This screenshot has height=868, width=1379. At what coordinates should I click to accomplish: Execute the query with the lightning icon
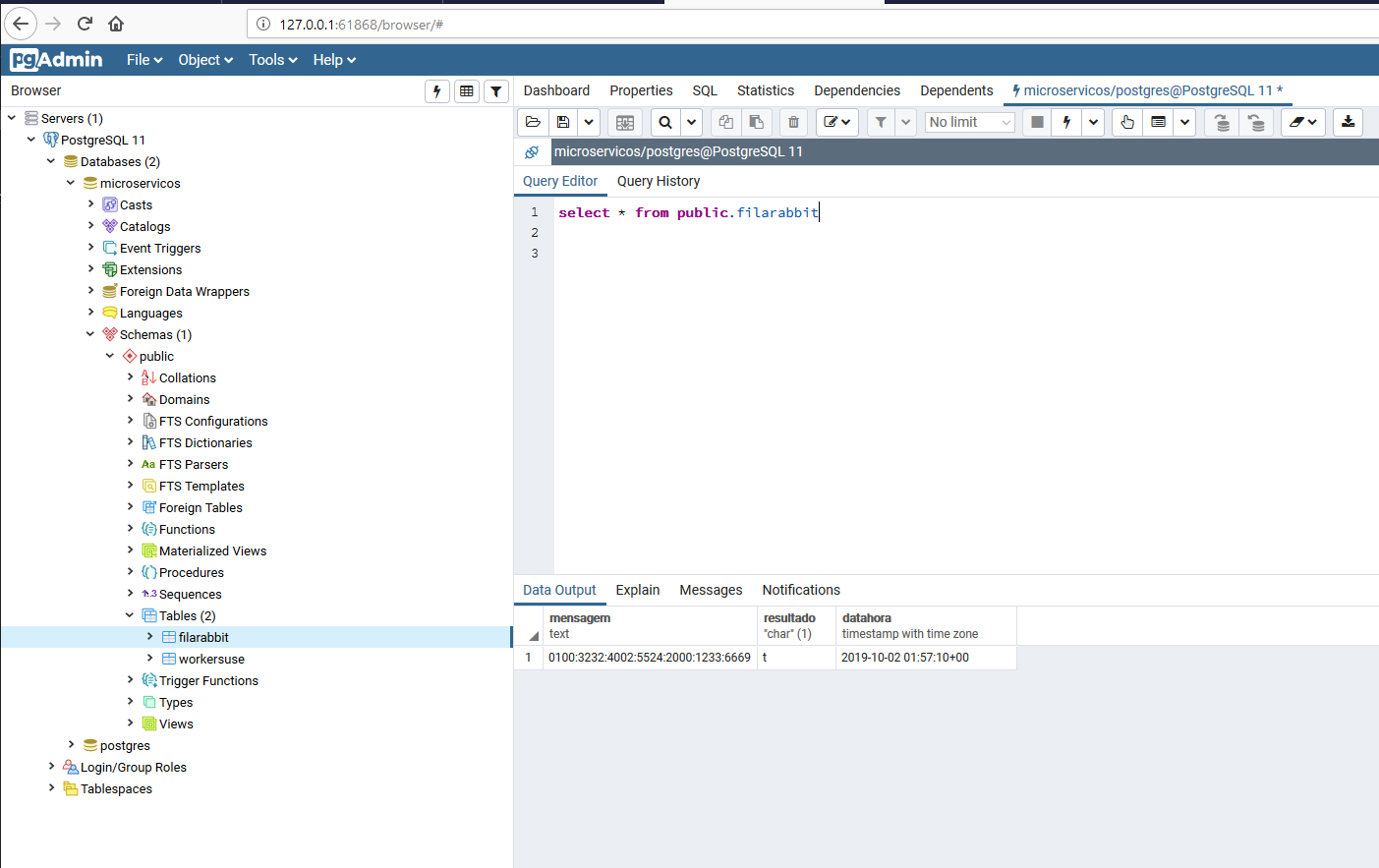click(x=1066, y=122)
